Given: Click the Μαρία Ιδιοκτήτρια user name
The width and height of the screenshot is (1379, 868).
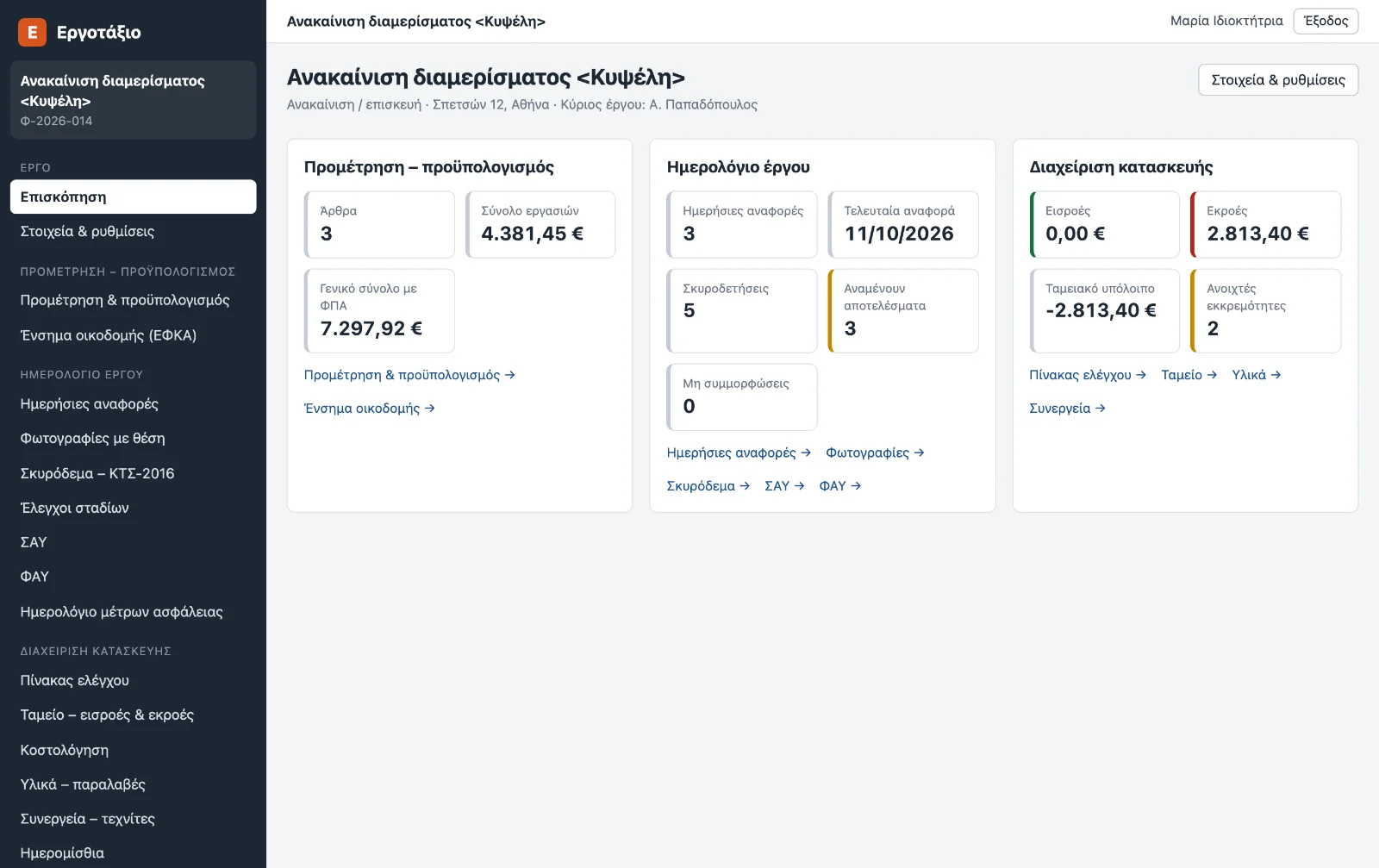Looking at the screenshot, I should point(1226,21).
